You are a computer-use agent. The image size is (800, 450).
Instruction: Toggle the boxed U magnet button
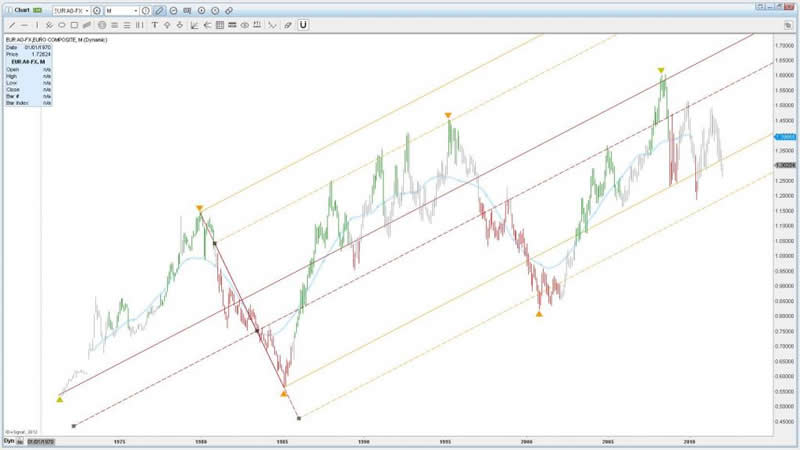[303, 24]
